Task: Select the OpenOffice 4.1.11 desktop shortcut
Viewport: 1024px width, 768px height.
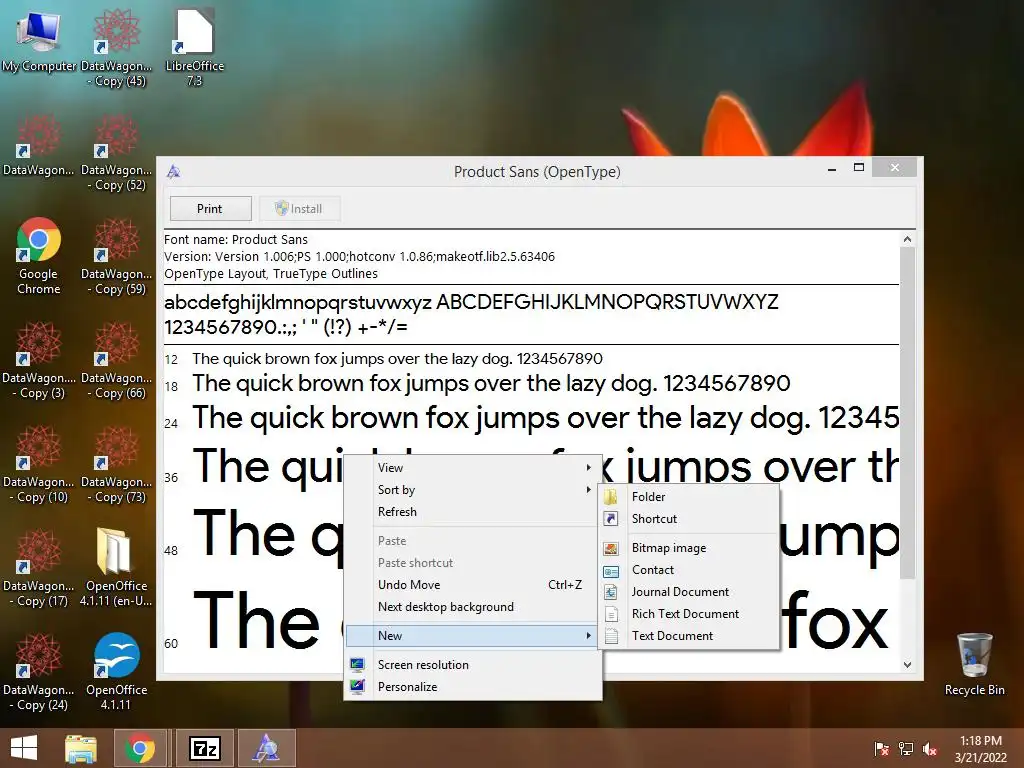Action: pos(116,671)
